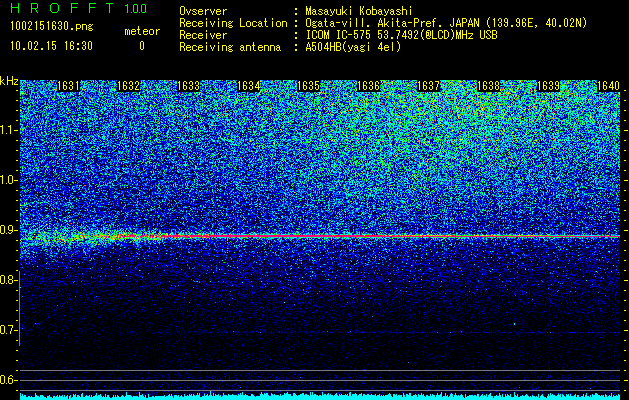Click the Receiving antenna label
This screenshot has height=400, width=629.
(x=230, y=47)
